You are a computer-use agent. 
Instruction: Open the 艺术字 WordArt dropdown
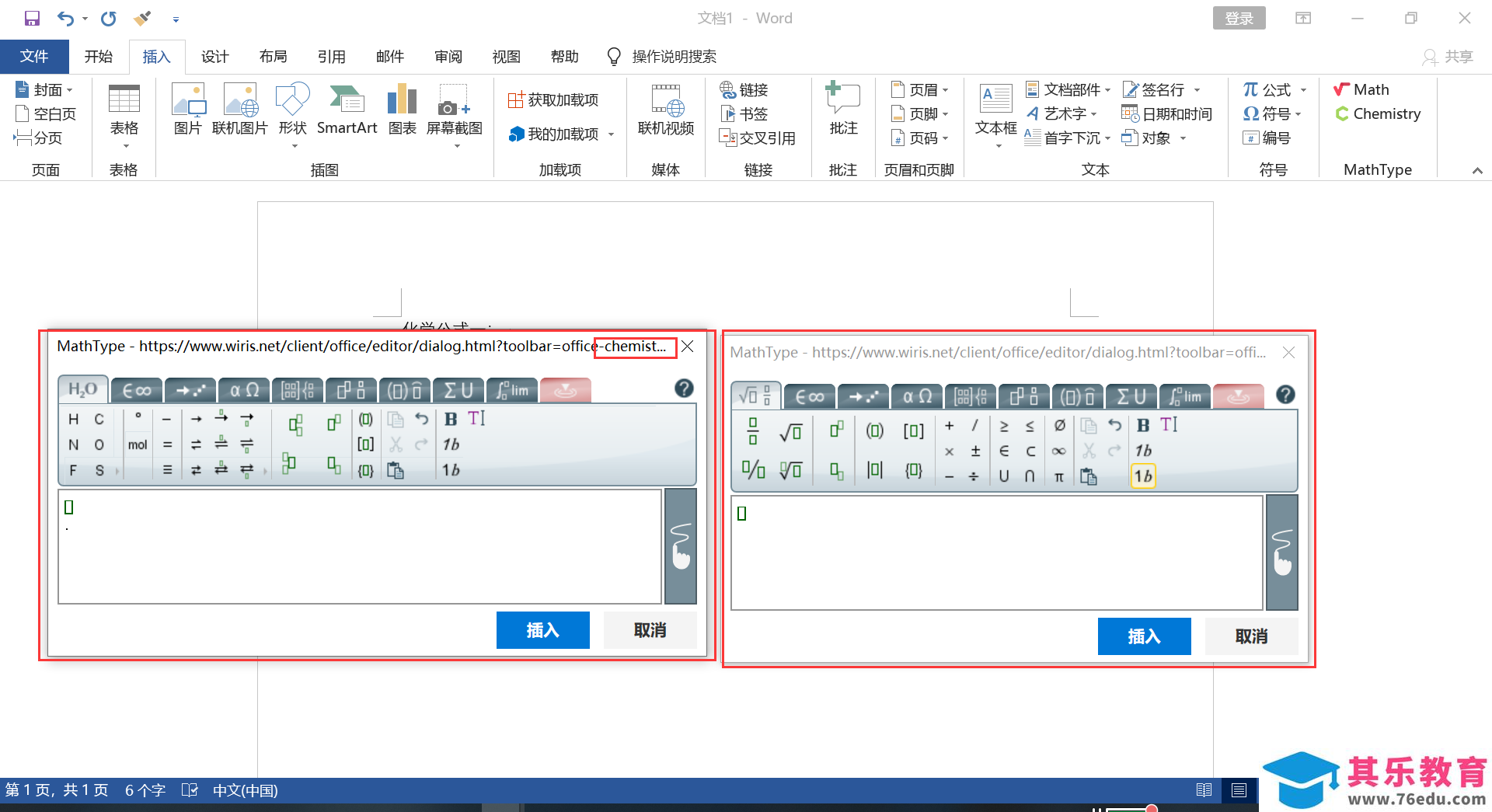coord(1061,114)
